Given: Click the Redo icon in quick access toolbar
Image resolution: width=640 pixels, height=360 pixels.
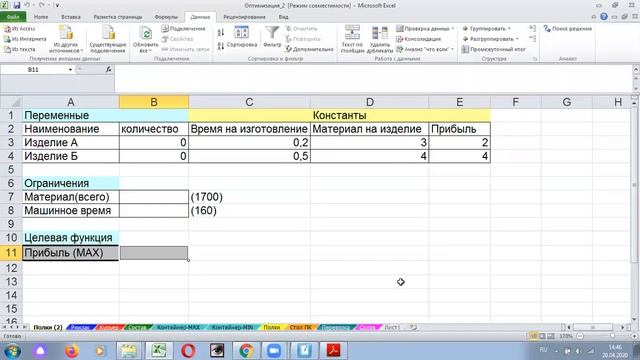Looking at the screenshot, I should tap(42, 5).
